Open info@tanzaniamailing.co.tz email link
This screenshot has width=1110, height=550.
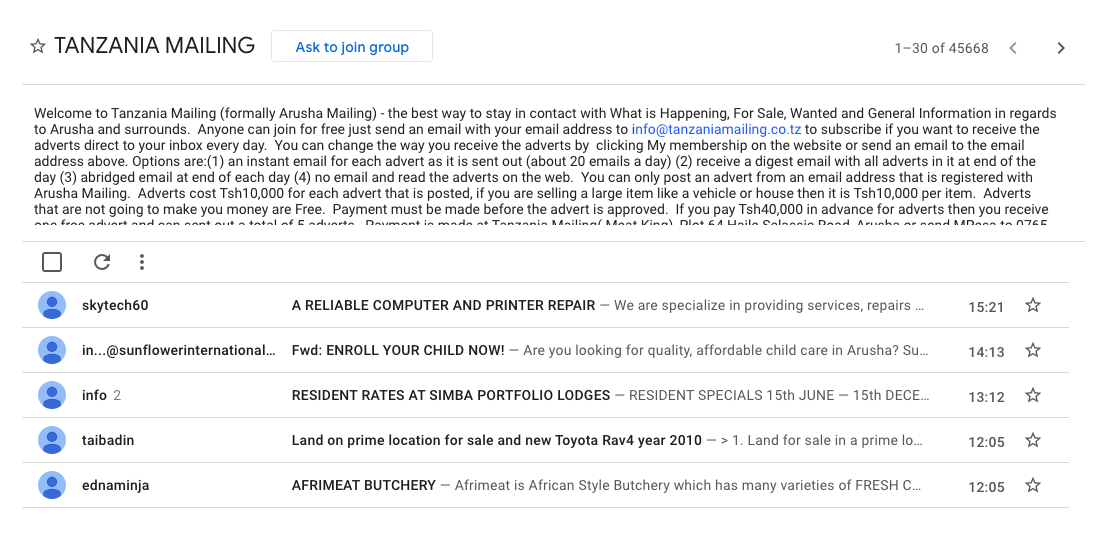coord(716,130)
